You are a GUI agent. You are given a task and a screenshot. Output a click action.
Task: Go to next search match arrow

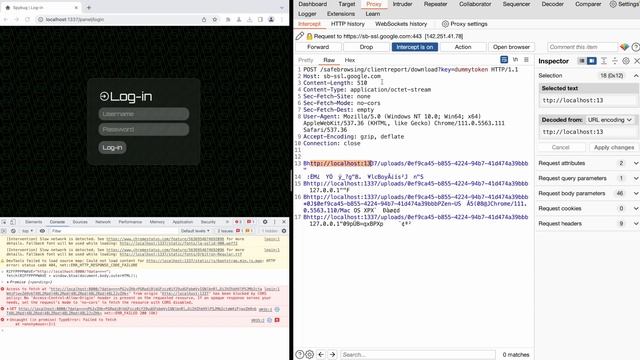(x=332, y=354)
